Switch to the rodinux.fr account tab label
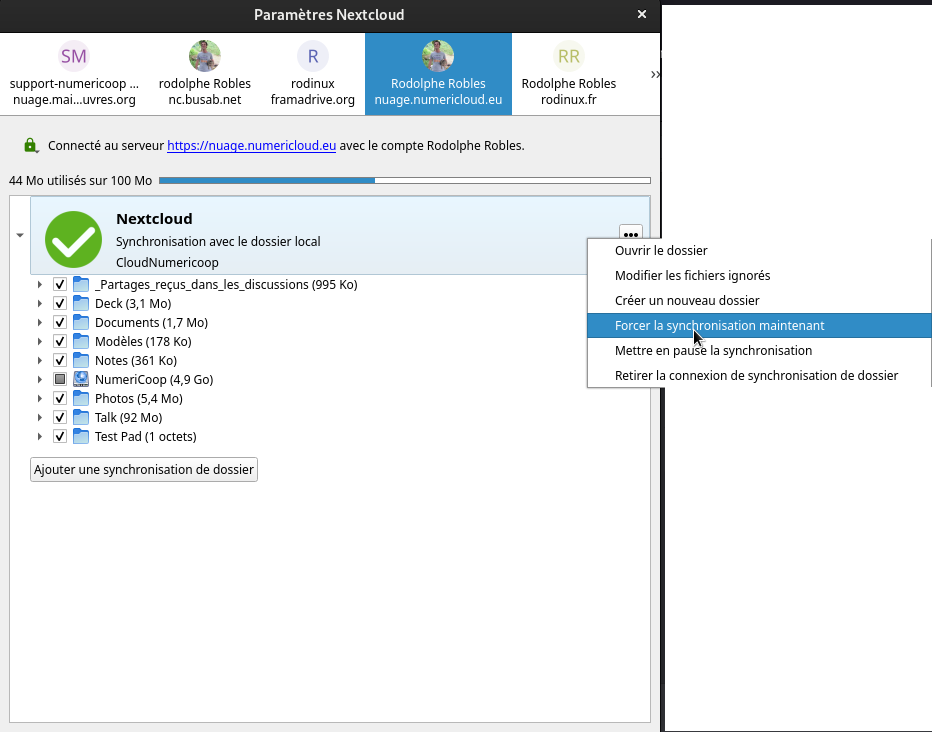 (569, 100)
